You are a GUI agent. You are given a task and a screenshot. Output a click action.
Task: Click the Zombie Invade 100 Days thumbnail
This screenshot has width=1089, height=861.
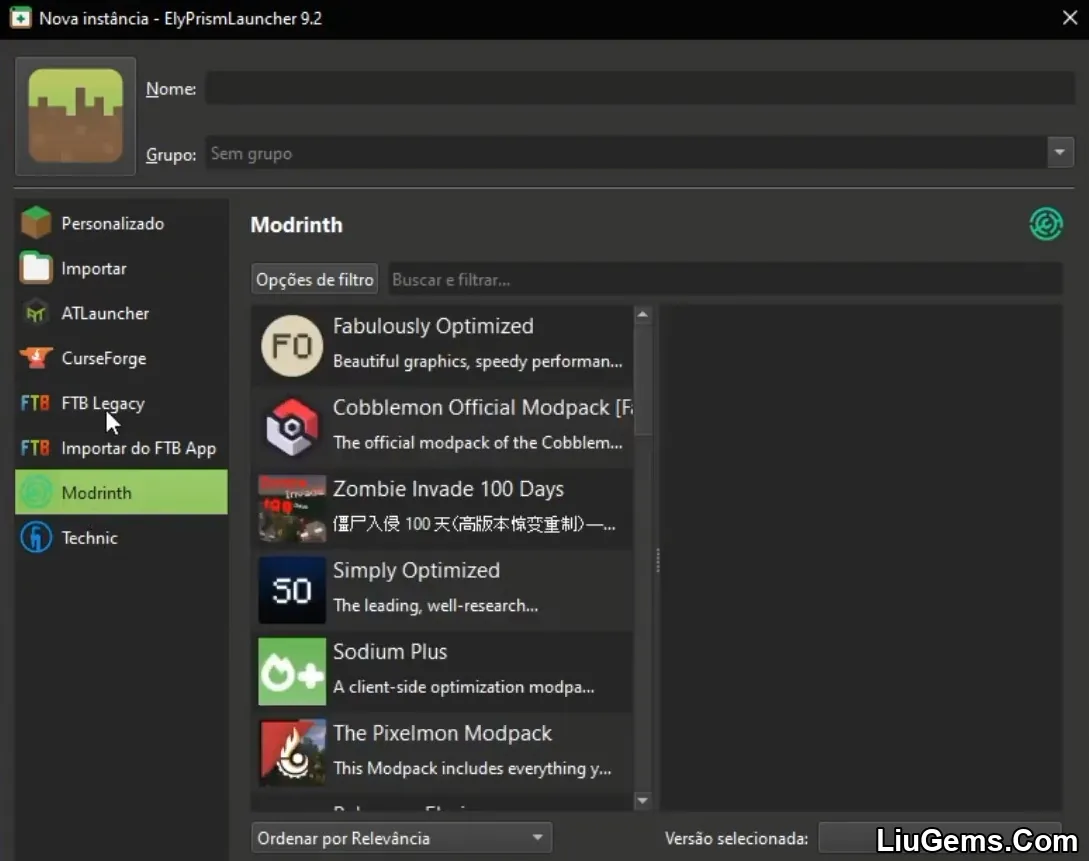(292, 508)
